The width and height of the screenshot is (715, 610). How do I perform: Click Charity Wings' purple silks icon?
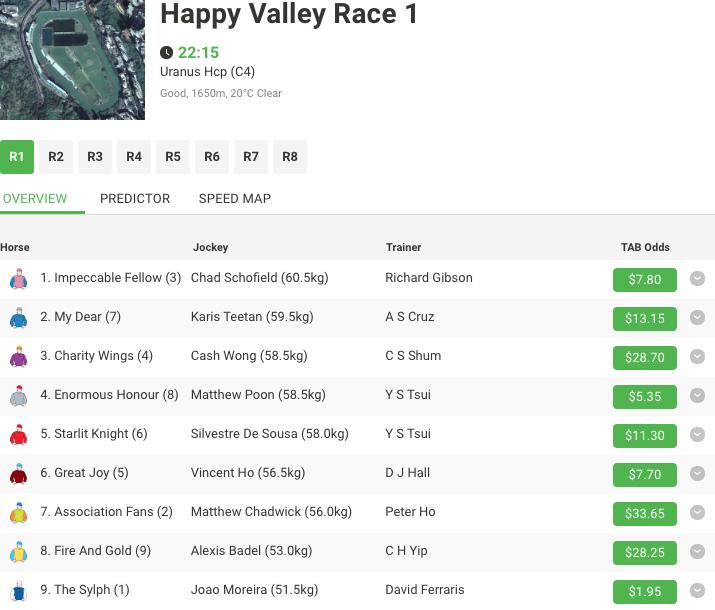click(x=18, y=357)
